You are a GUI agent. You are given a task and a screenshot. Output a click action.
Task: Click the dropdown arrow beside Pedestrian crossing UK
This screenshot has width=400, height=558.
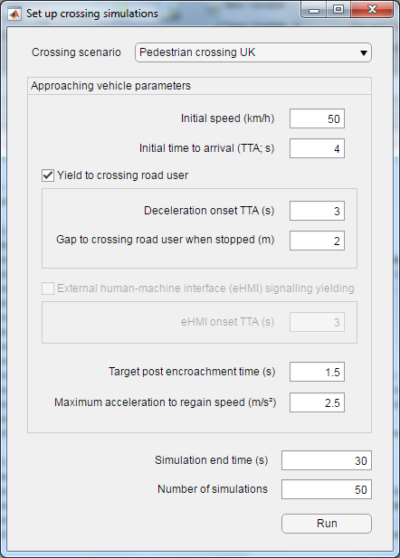363,53
